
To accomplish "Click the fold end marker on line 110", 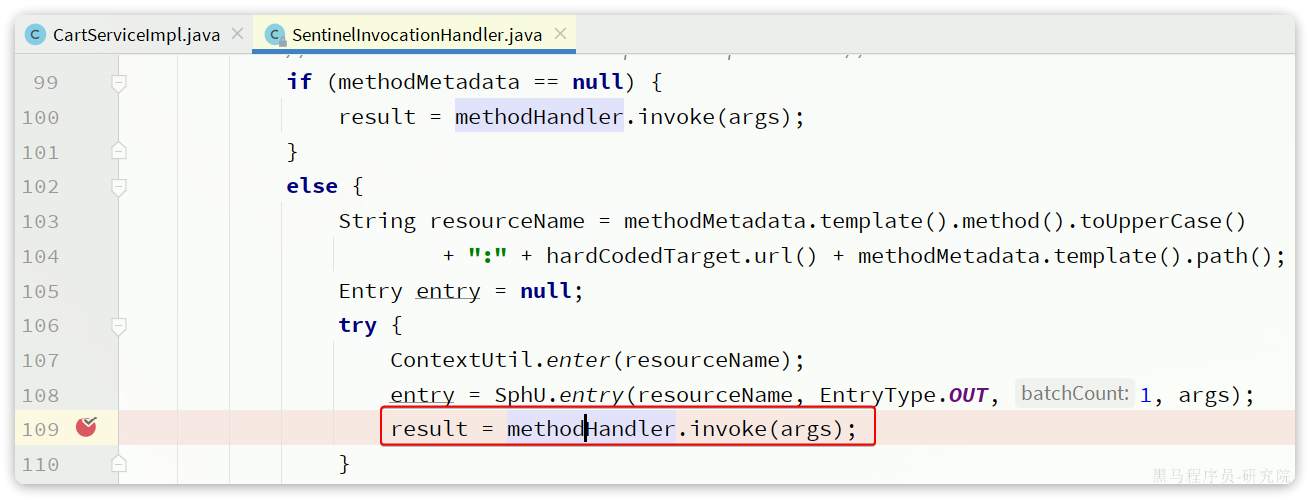I will (119, 463).
